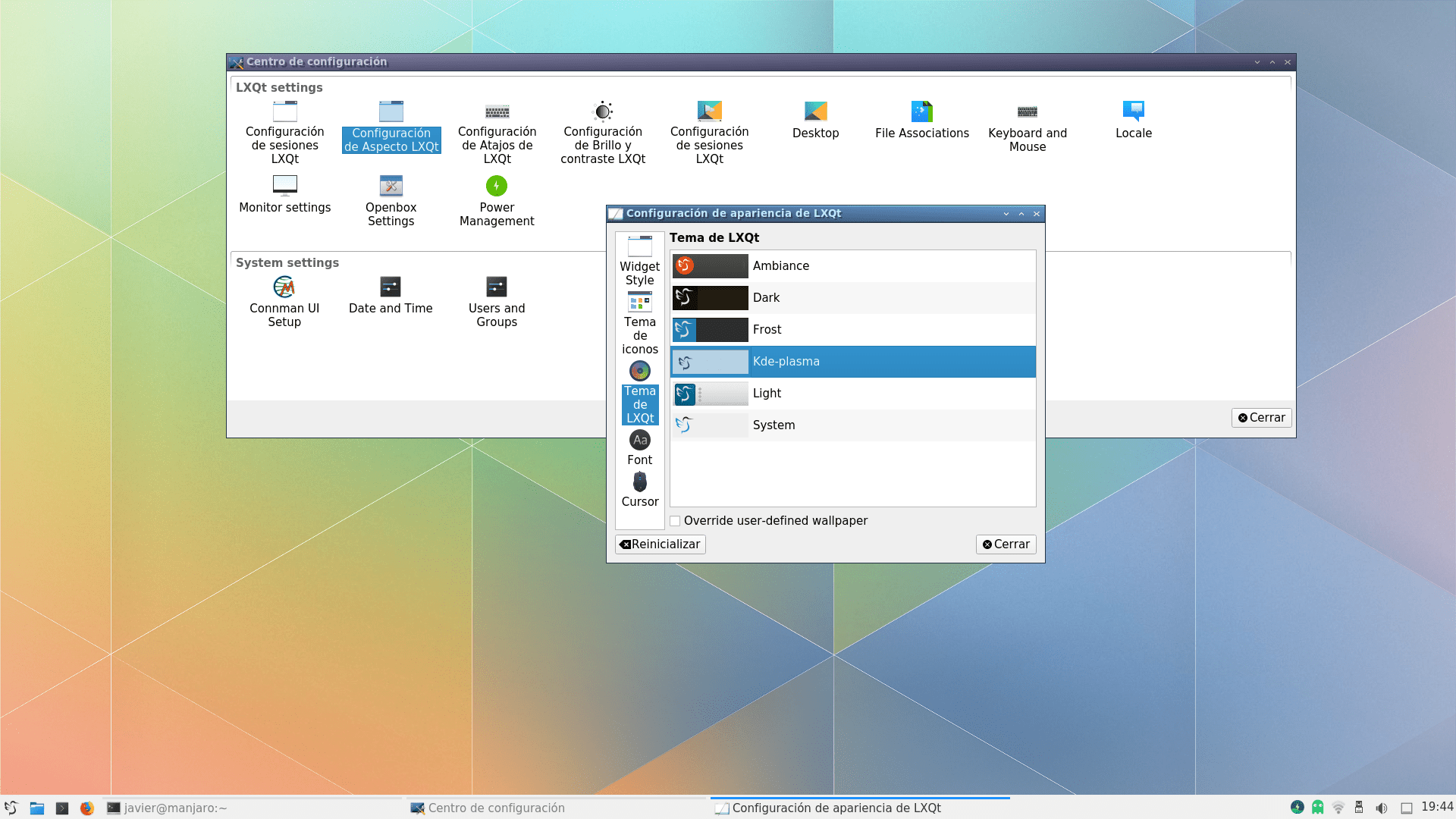The height and width of the screenshot is (819, 1456).
Task: Switch to Widget Style page
Action: point(640,260)
